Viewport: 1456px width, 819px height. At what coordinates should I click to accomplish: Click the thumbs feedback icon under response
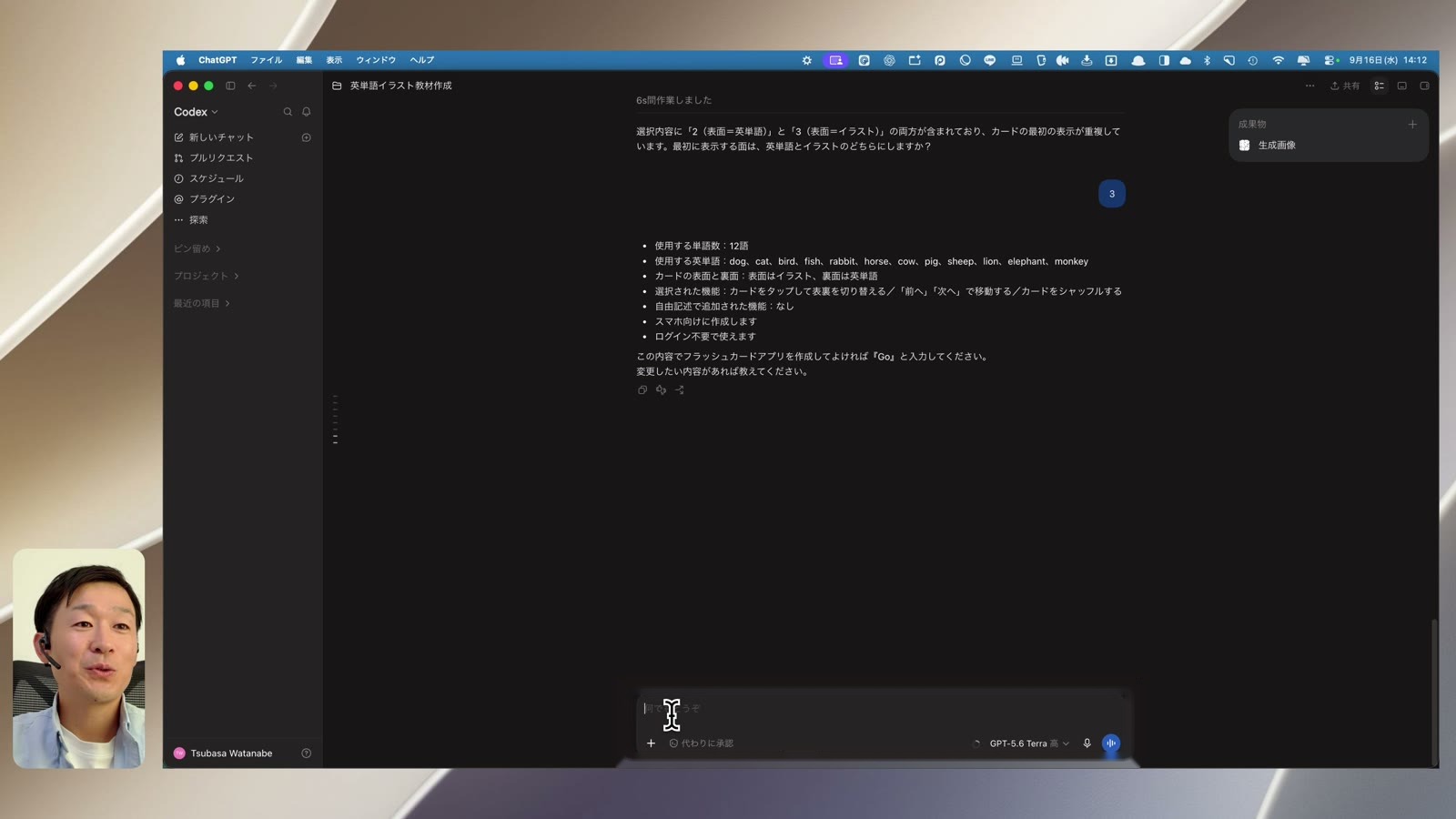tap(661, 389)
